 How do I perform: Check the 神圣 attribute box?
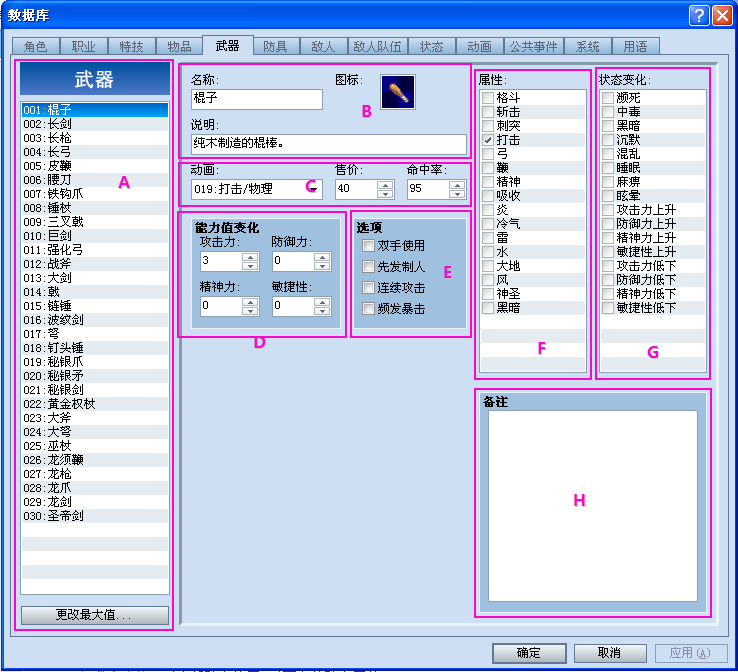(488, 294)
